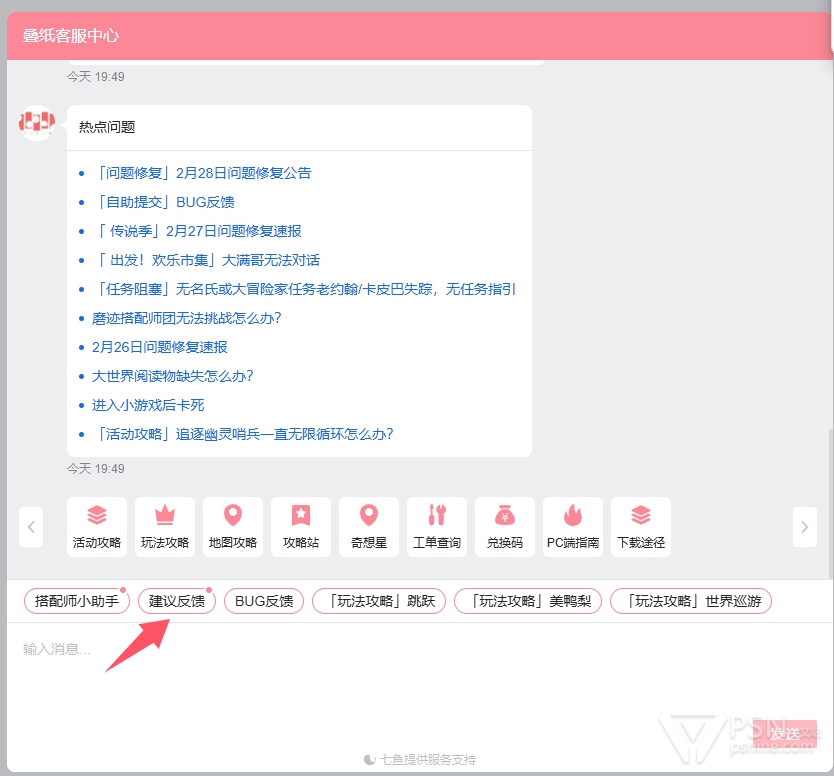Screen dimensions: 834x776
Task: Choose the BUG反馈 quick reply chip
Action: (x=264, y=601)
